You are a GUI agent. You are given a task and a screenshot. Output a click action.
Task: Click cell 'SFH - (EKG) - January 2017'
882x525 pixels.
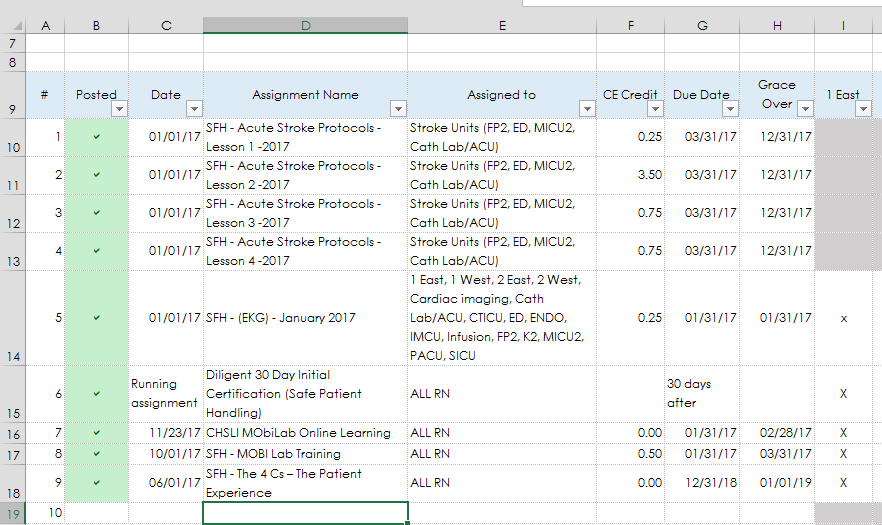pos(305,318)
